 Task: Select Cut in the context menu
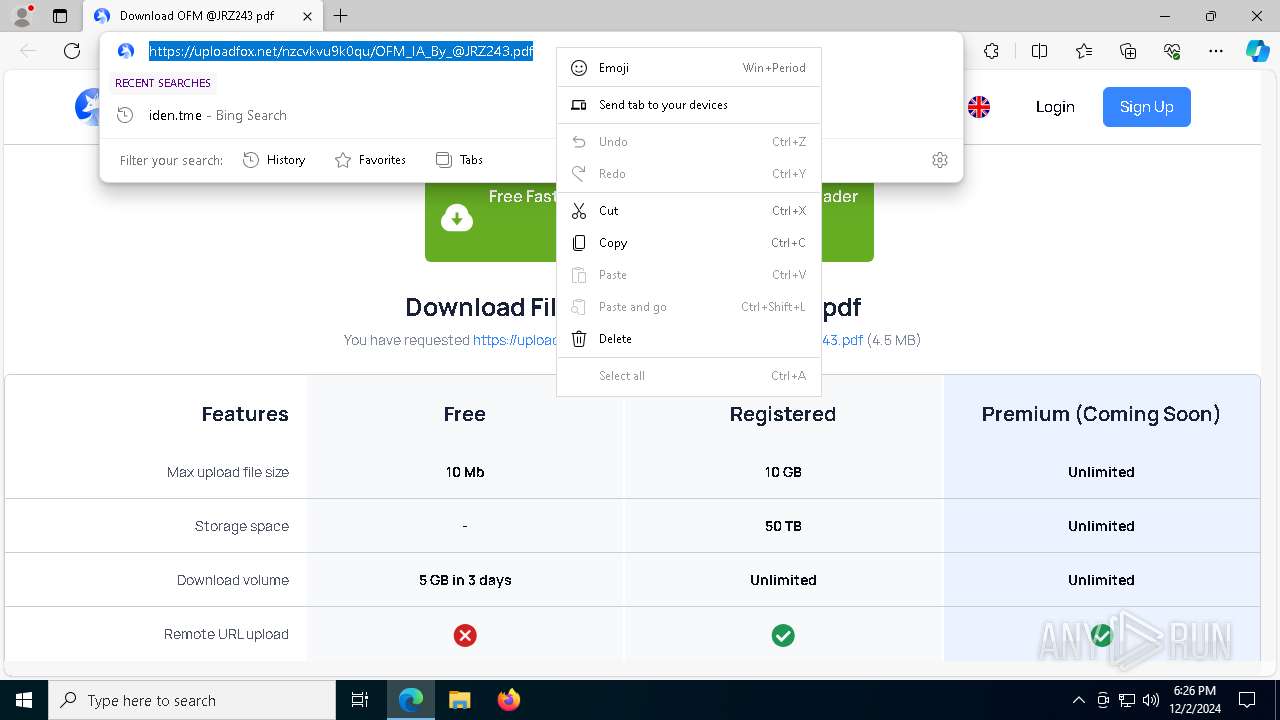(688, 211)
